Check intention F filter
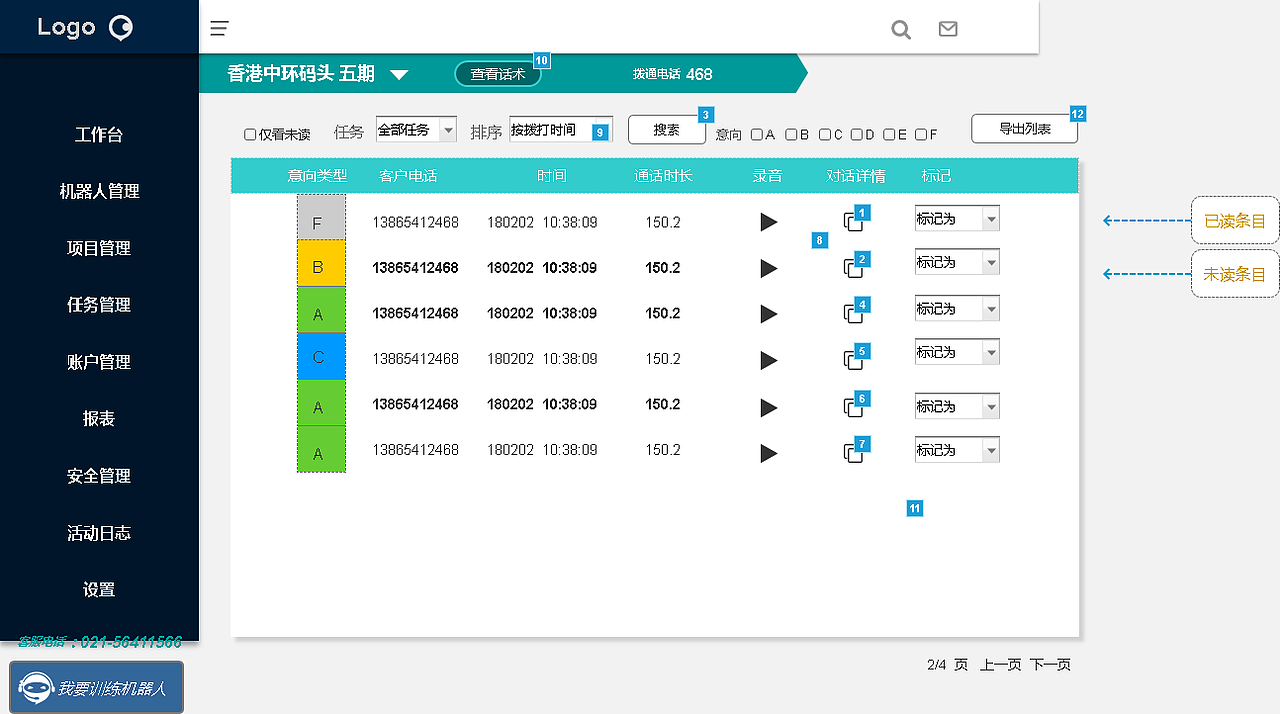This screenshot has height=714, width=1280. coord(921,134)
